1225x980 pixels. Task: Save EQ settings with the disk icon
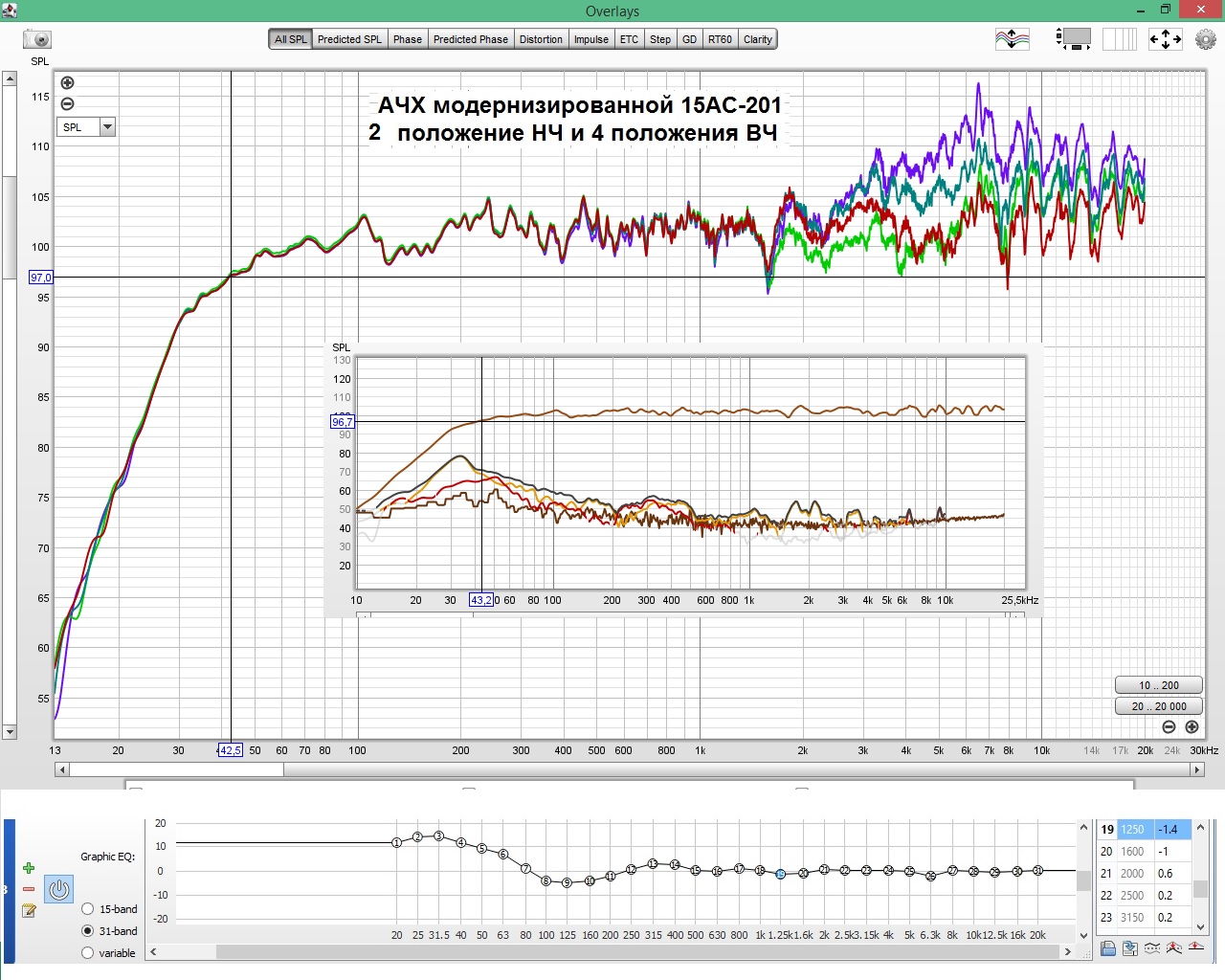[x=1107, y=948]
